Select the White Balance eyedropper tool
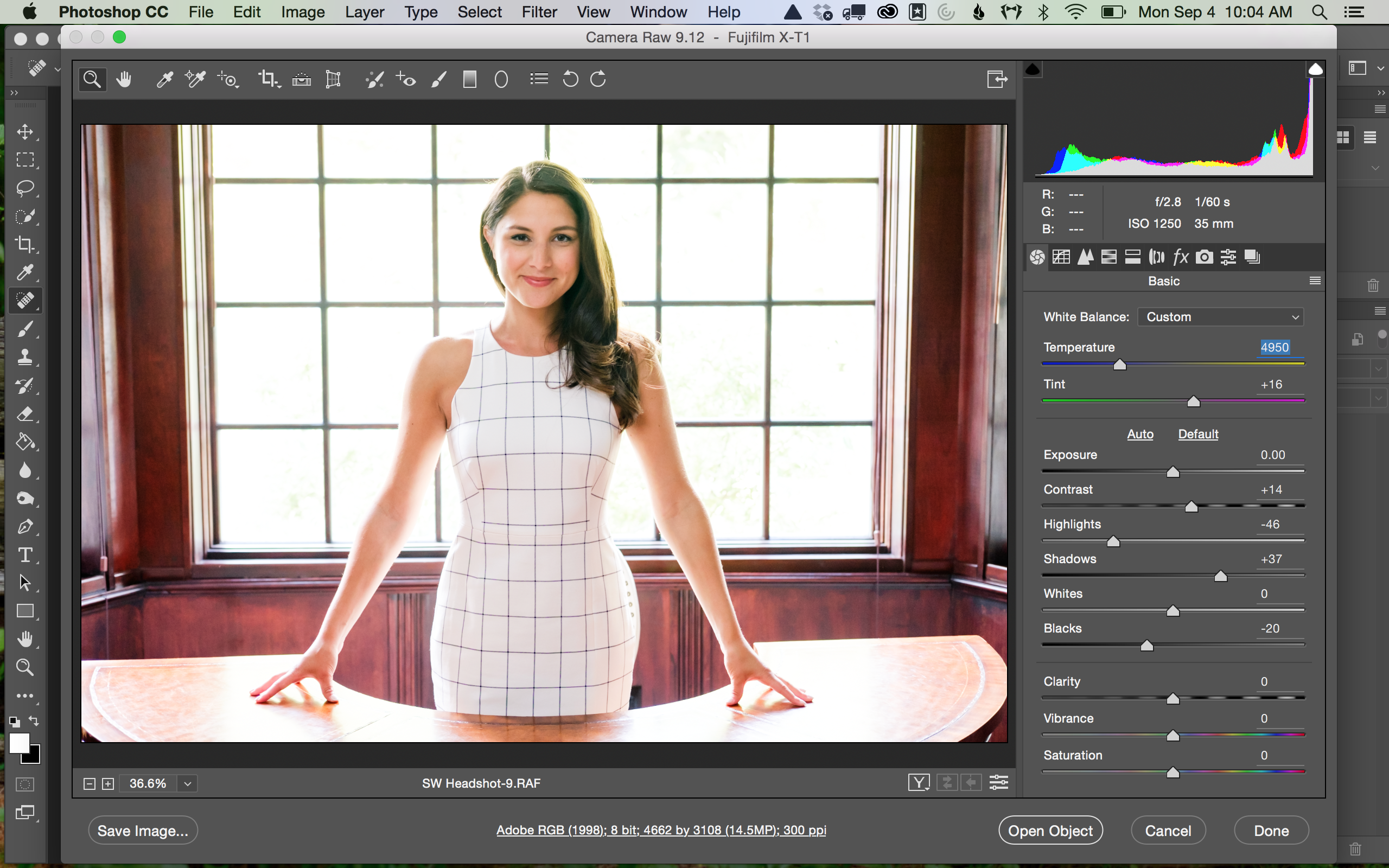Screen dimensions: 1389x868 coord(164,79)
